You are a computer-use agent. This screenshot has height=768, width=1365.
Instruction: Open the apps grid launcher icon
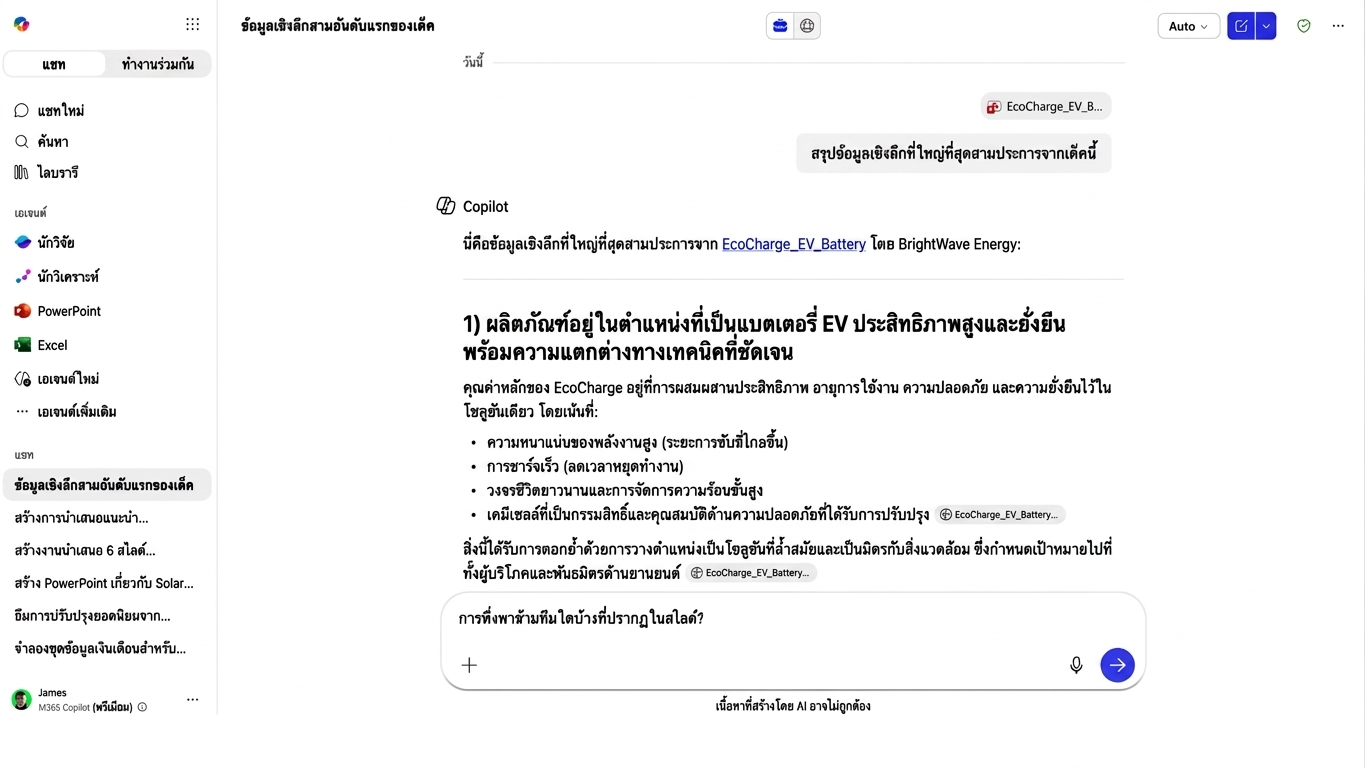click(x=193, y=25)
